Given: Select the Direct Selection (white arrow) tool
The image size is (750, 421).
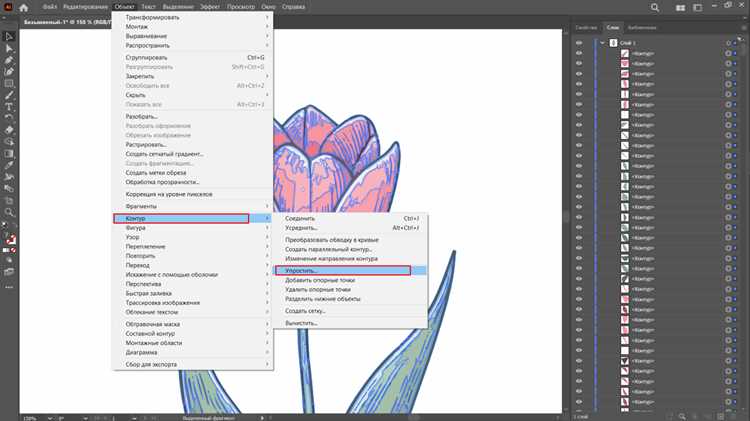Looking at the screenshot, I should [x=9, y=48].
